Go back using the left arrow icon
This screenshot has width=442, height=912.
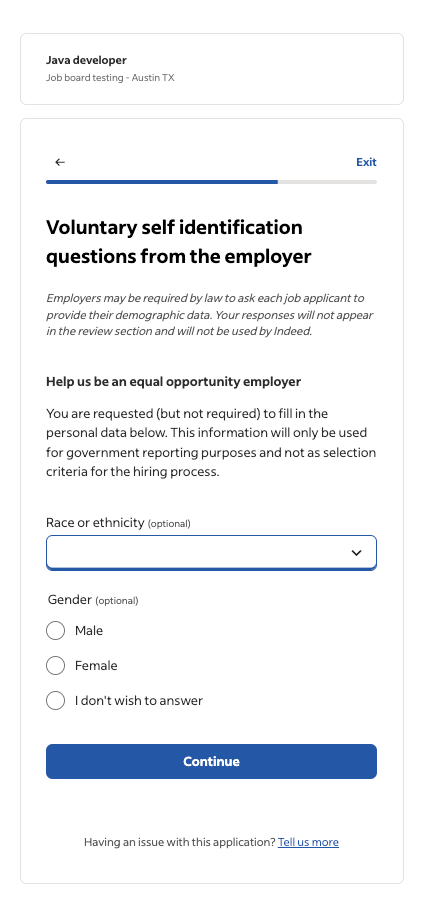(x=60, y=162)
